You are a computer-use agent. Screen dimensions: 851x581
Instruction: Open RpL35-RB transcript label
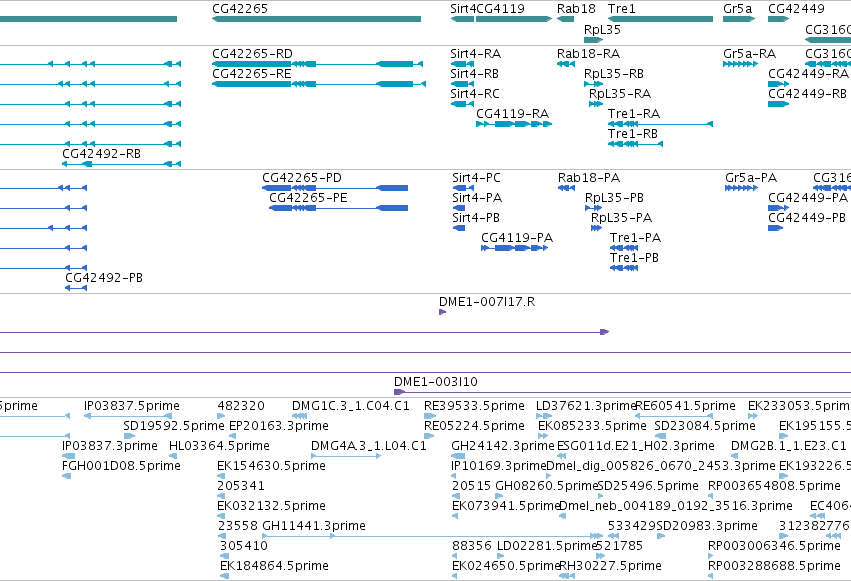point(614,74)
